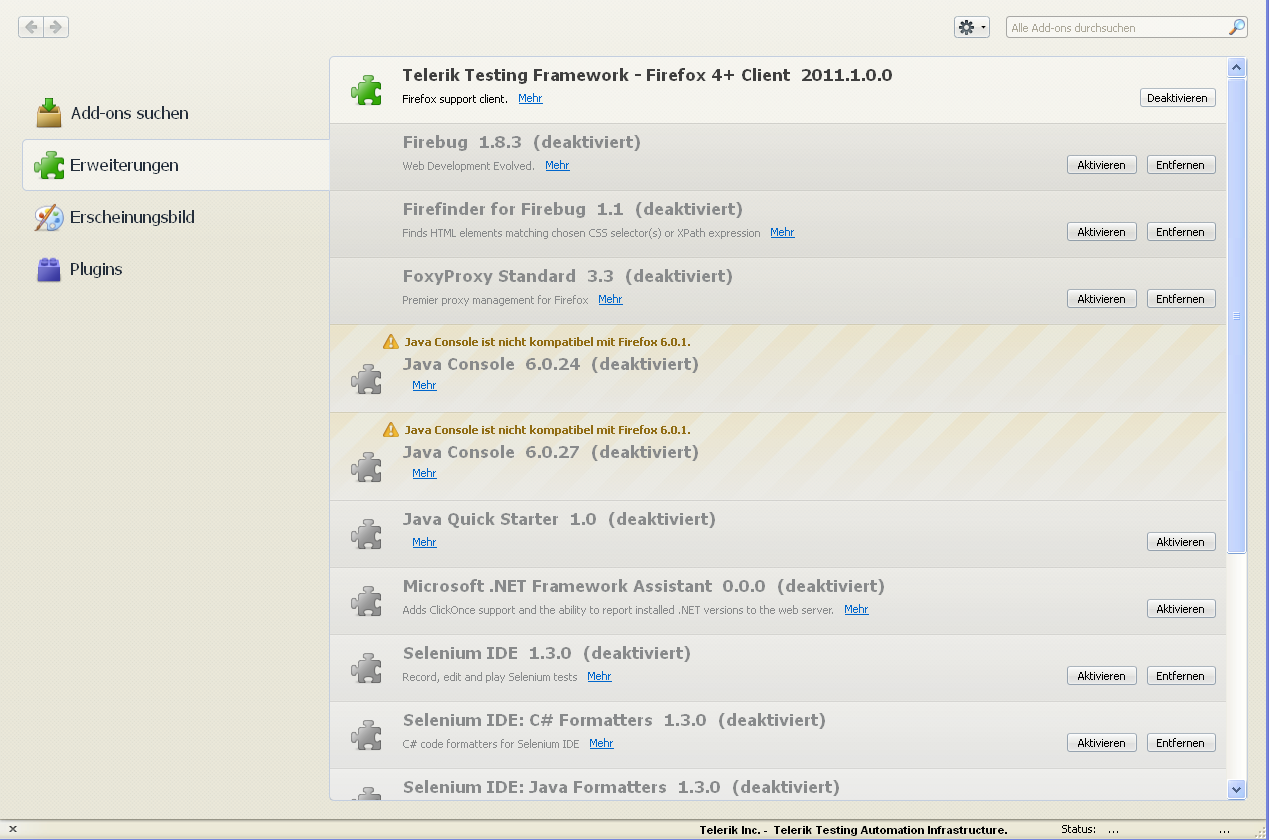This screenshot has height=840, width=1269.
Task: Open 'Mehr' link for FoxyProxy Standard
Action: click(x=610, y=300)
